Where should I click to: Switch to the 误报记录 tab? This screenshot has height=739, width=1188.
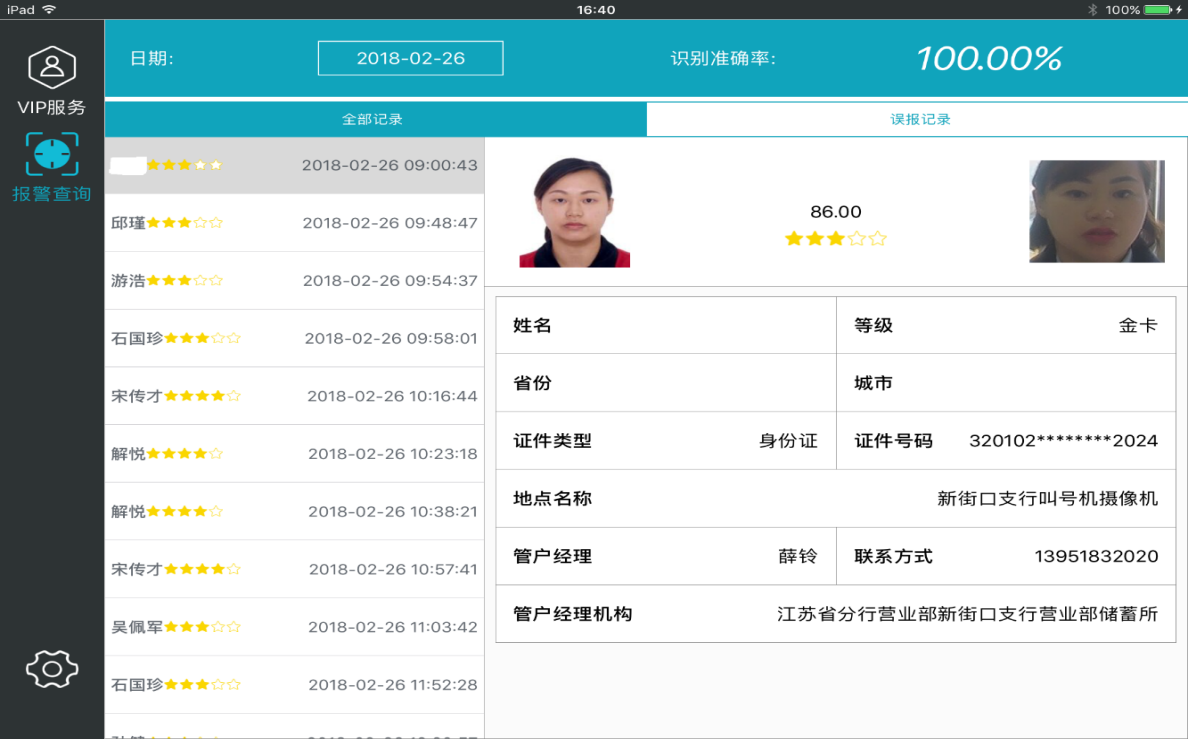point(920,119)
